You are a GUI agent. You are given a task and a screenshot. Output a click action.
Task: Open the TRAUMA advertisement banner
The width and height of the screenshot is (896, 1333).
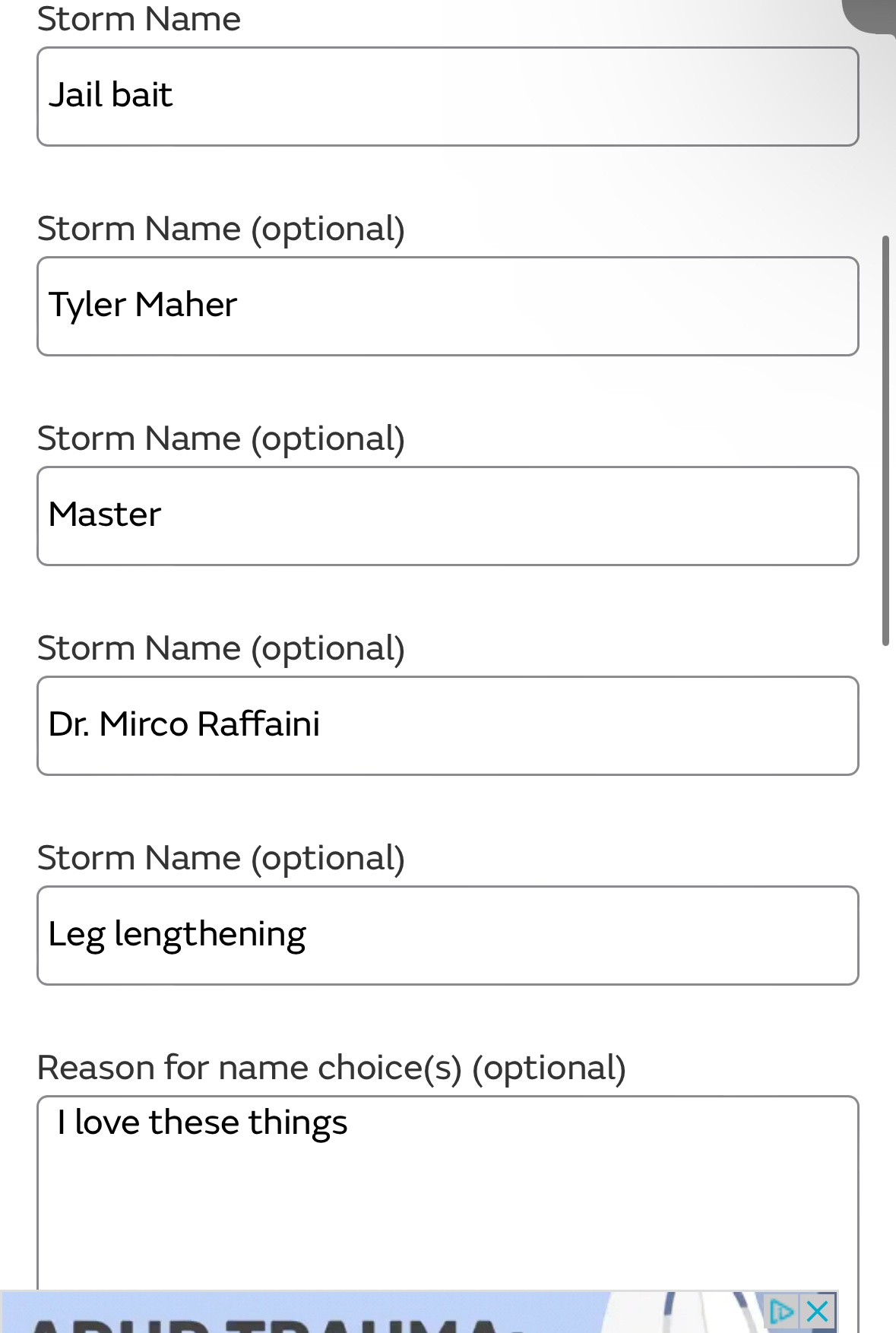(420, 1312)
